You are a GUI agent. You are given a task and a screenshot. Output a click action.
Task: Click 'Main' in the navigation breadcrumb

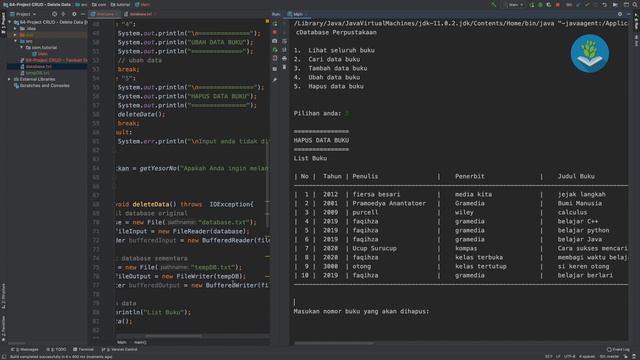coord(142,4)
